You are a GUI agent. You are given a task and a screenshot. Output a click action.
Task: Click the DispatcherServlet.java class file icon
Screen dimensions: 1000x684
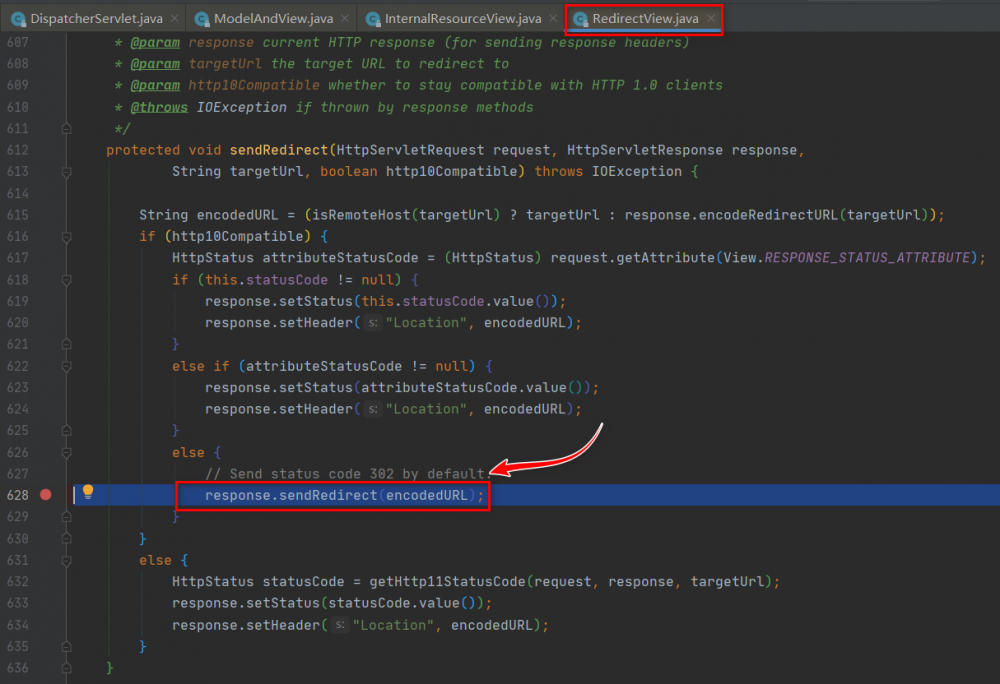pos(16,19)
